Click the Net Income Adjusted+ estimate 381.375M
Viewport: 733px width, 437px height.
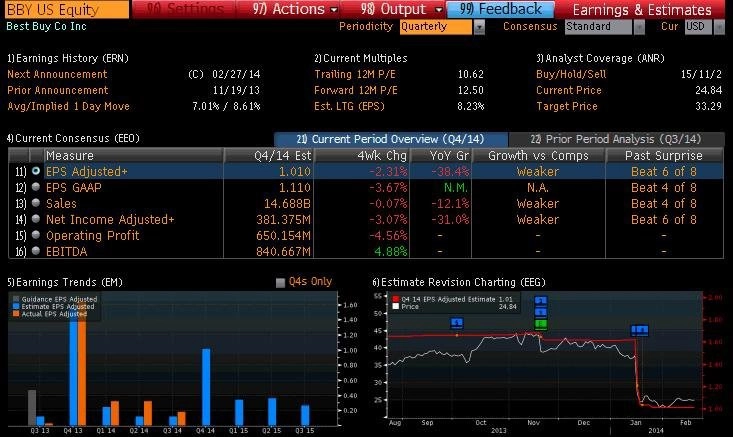[283, 220]
